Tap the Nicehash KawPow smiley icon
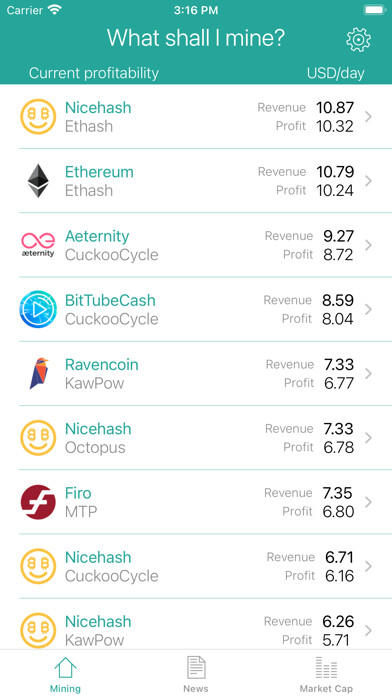The image size is (392, 696). 38,630
